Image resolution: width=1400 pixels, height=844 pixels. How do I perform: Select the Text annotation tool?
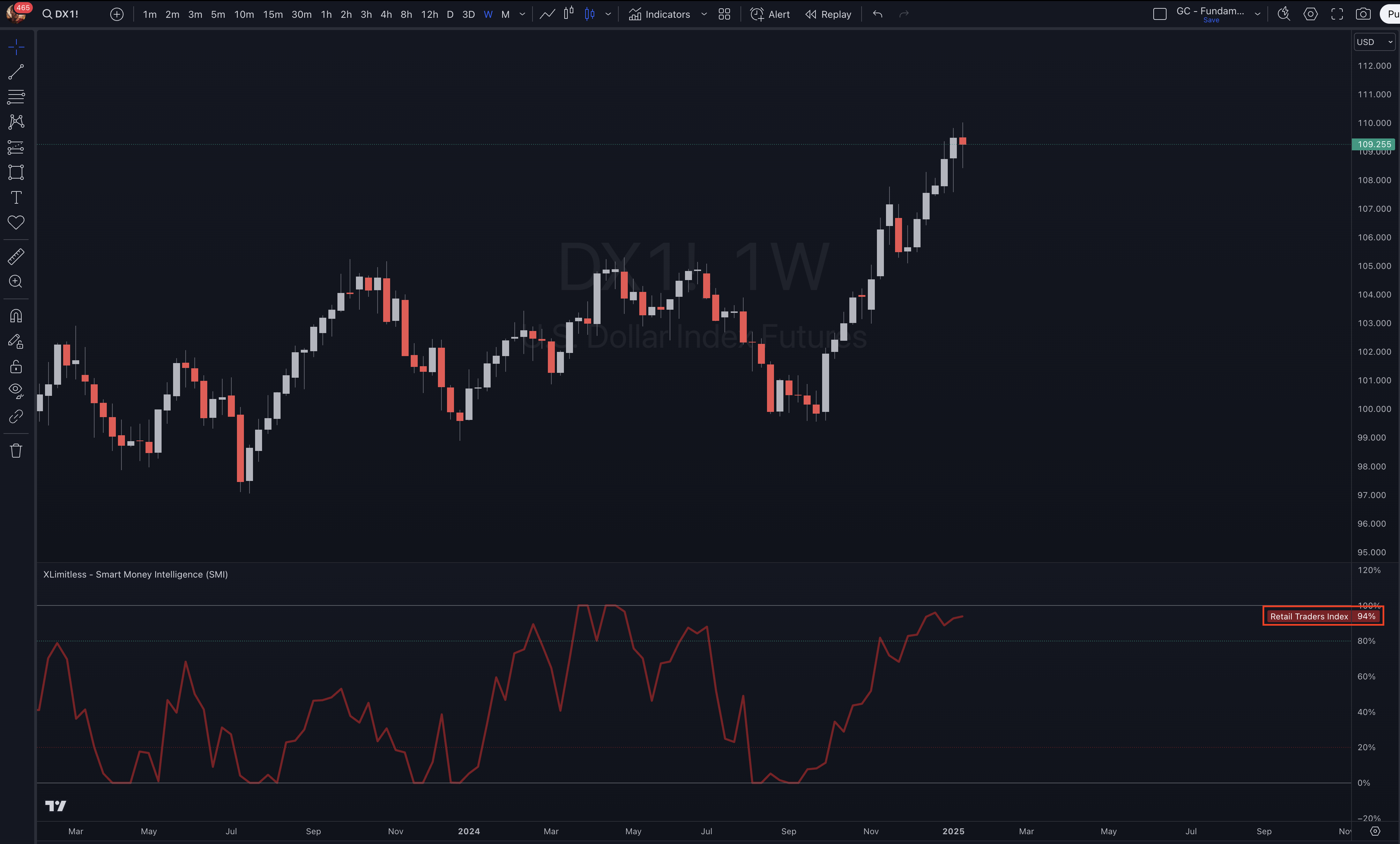pyautogui.click(x=16, y=198)
